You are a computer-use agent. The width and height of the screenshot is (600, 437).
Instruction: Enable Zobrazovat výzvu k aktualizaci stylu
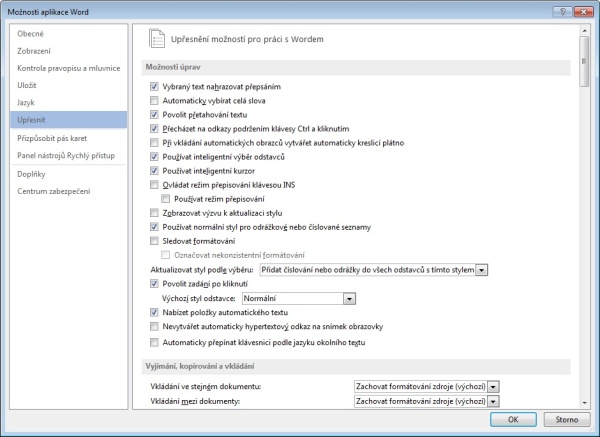click(x=154, y=213)
